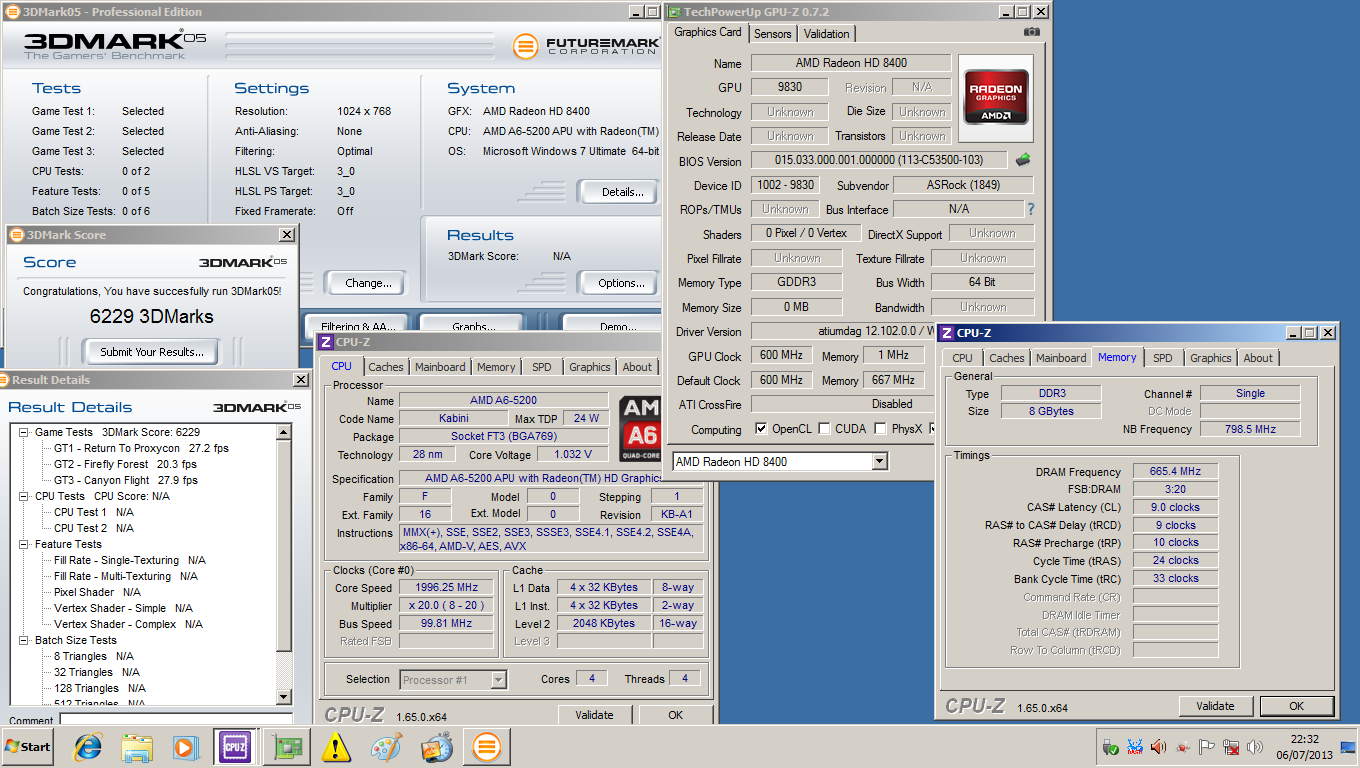1360x768 pixels.
Task: Open the SPD tab in CPU-Z memory window
Action: [x=1162, y=358]
